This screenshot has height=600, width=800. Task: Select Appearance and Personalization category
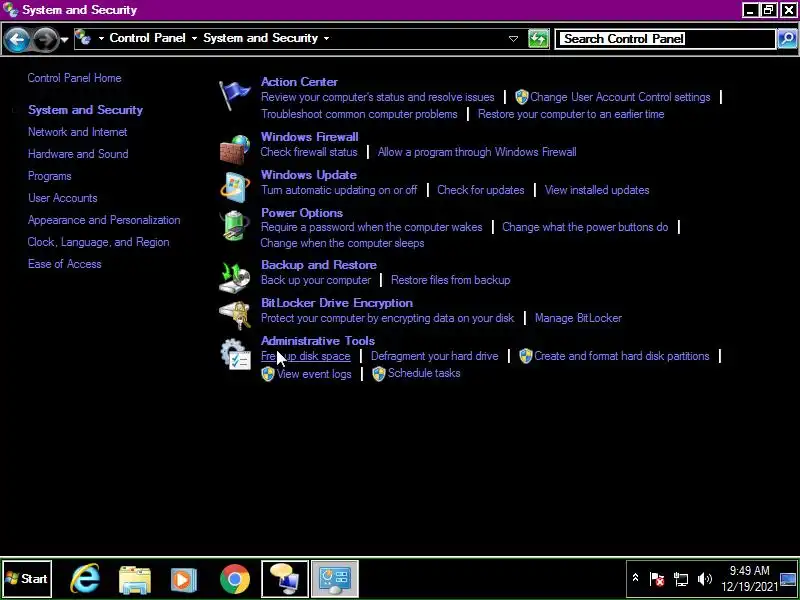tap(104, 220)
